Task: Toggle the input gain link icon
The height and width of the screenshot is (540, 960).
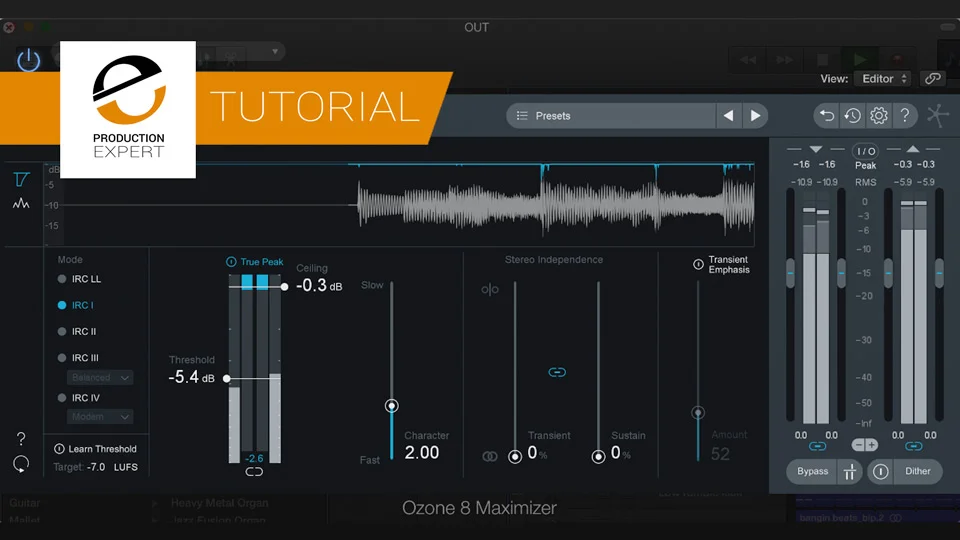Action: click(817, 446)
